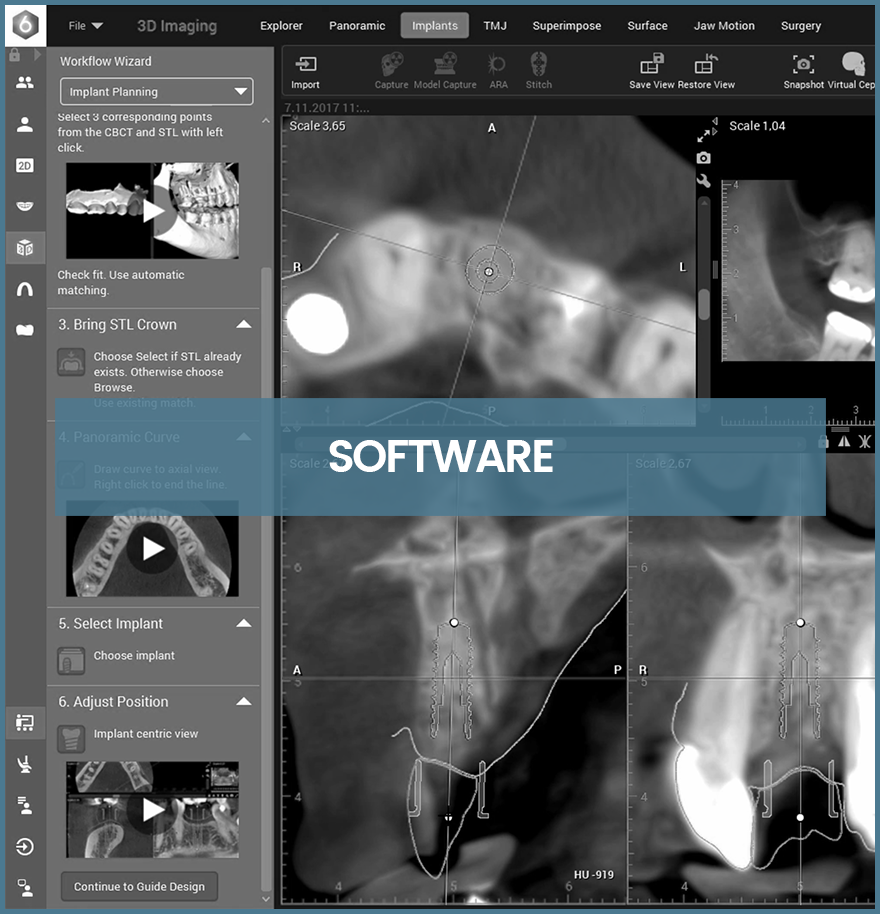The height and width of the screenshot is (914, 880).
Task: Click the person with screen icon at sidebar bottom
Action: coord(24,888)
